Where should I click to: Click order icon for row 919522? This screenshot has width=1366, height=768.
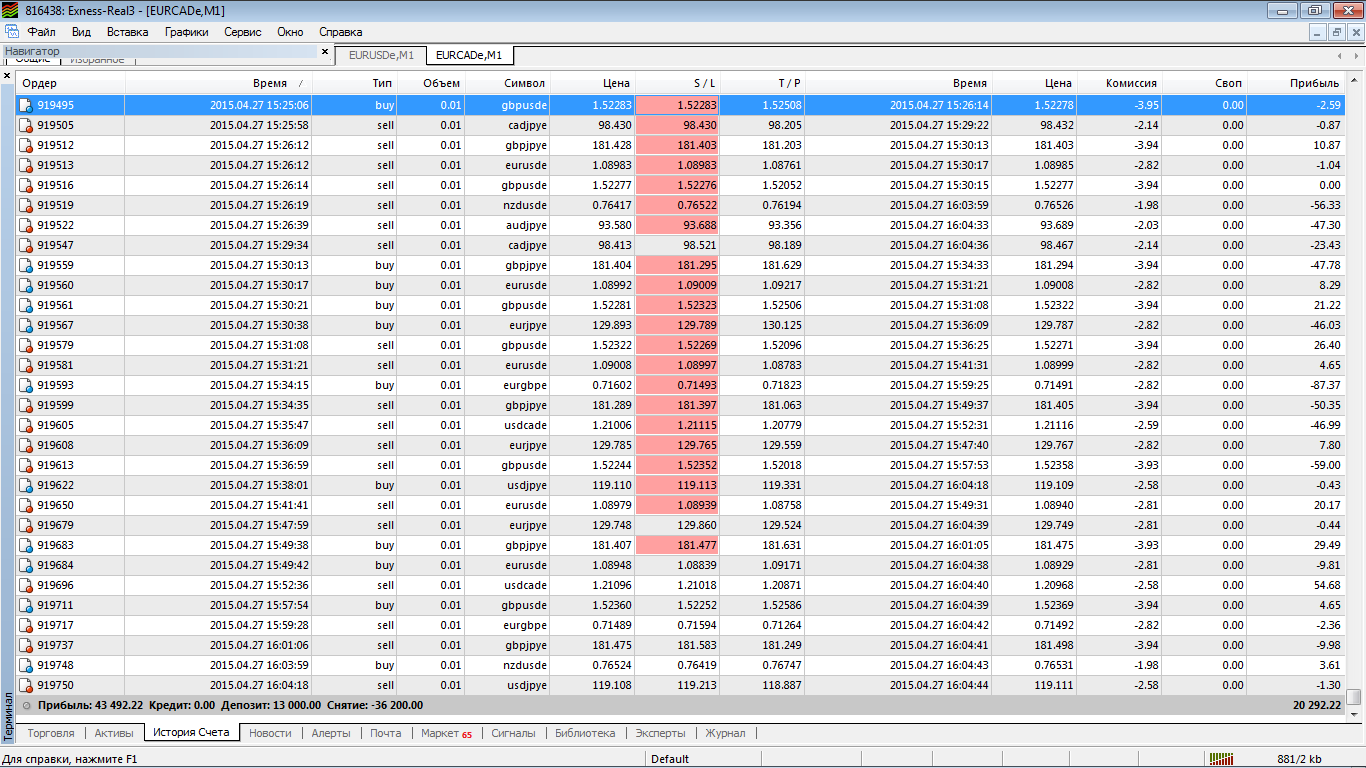[x=26, y=225]
